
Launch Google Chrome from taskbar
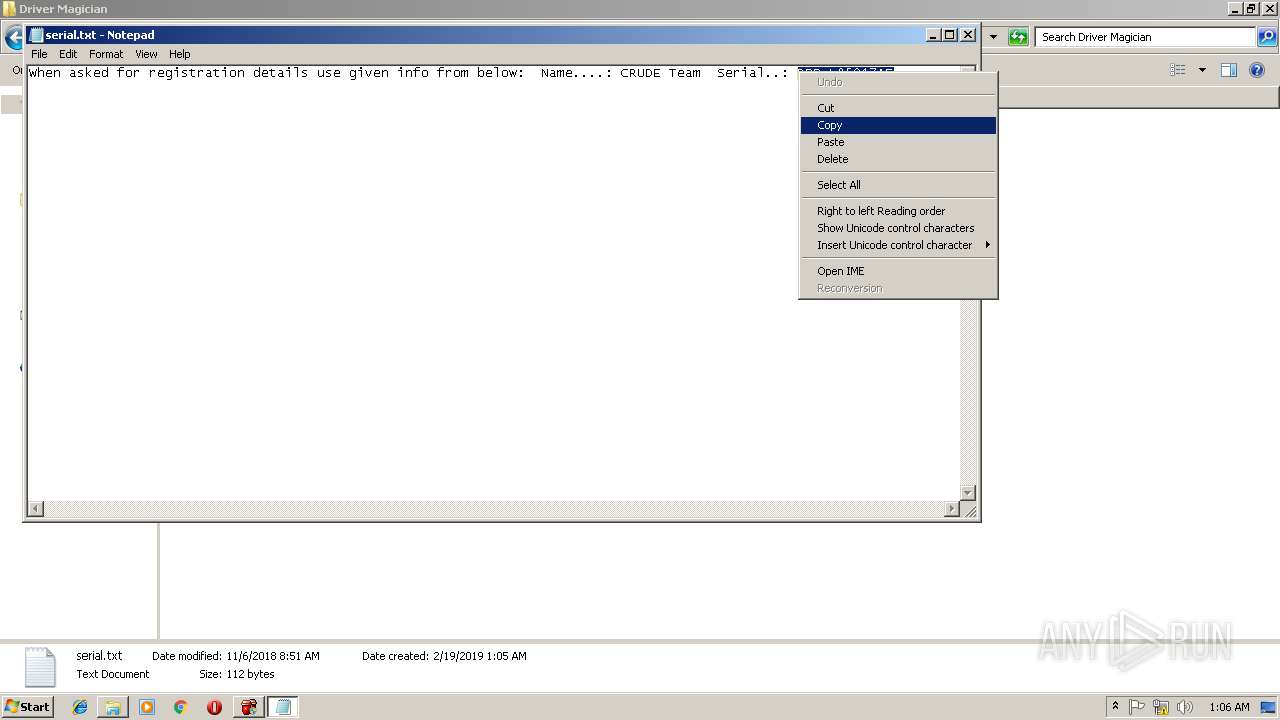(x=180, y=707)
